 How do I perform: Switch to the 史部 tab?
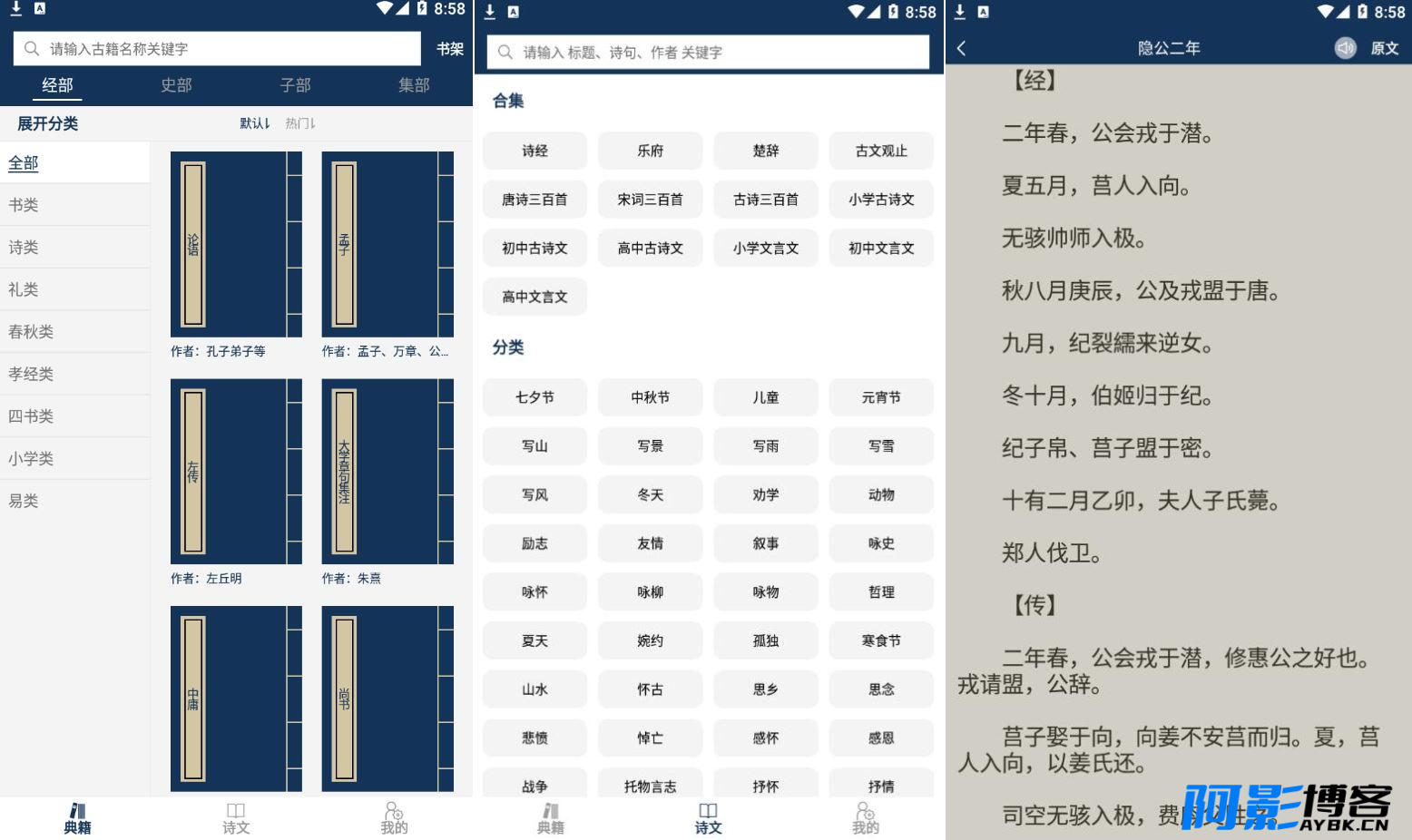pyautogui.click(x=176, y=85)
